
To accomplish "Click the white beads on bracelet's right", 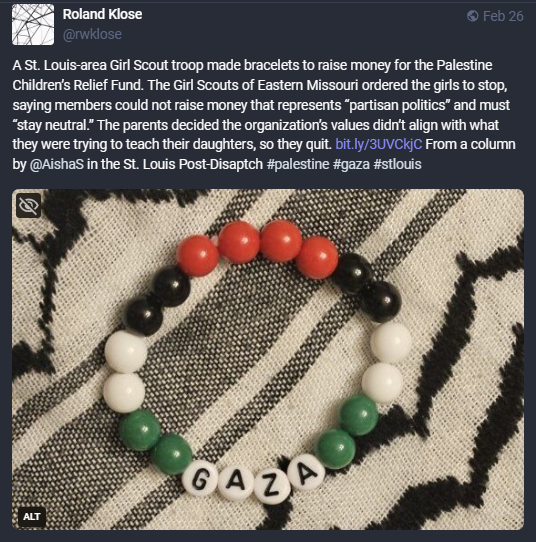I will 387,362.
